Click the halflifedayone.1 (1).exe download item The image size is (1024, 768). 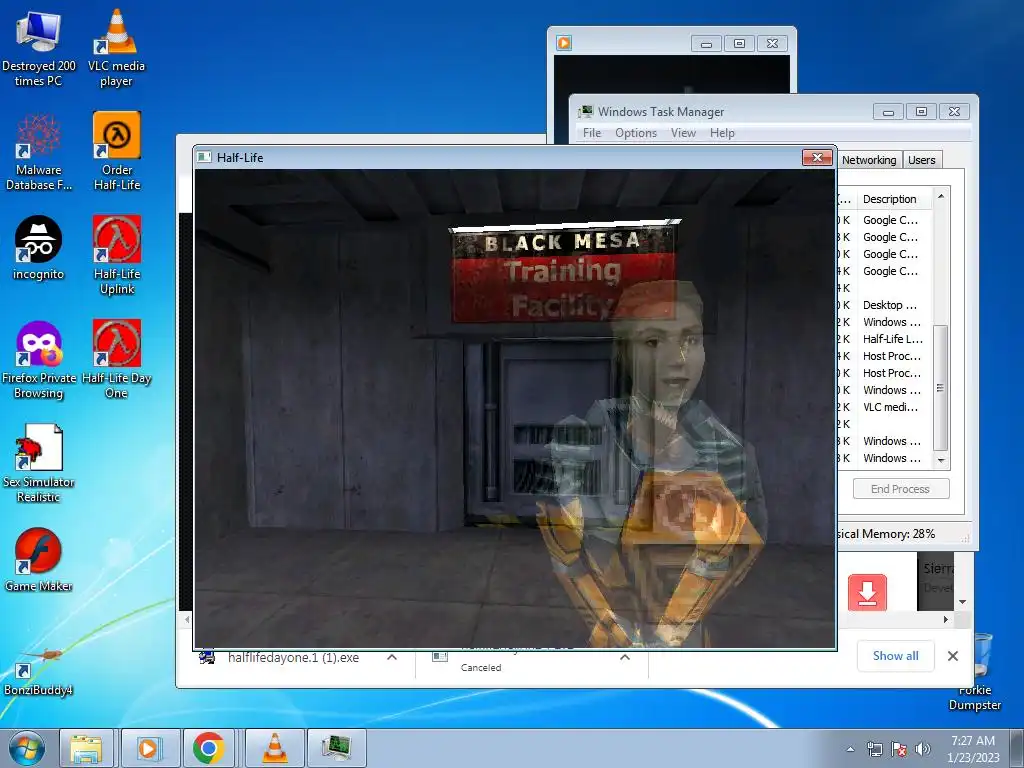[x=293, y=658]
